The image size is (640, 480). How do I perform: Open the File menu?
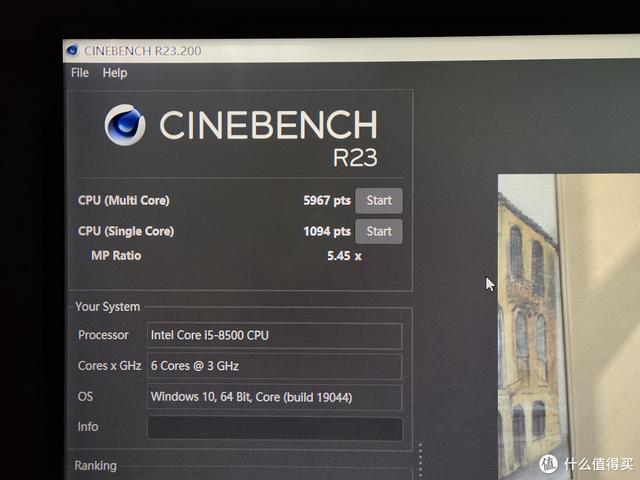(80, 73)
